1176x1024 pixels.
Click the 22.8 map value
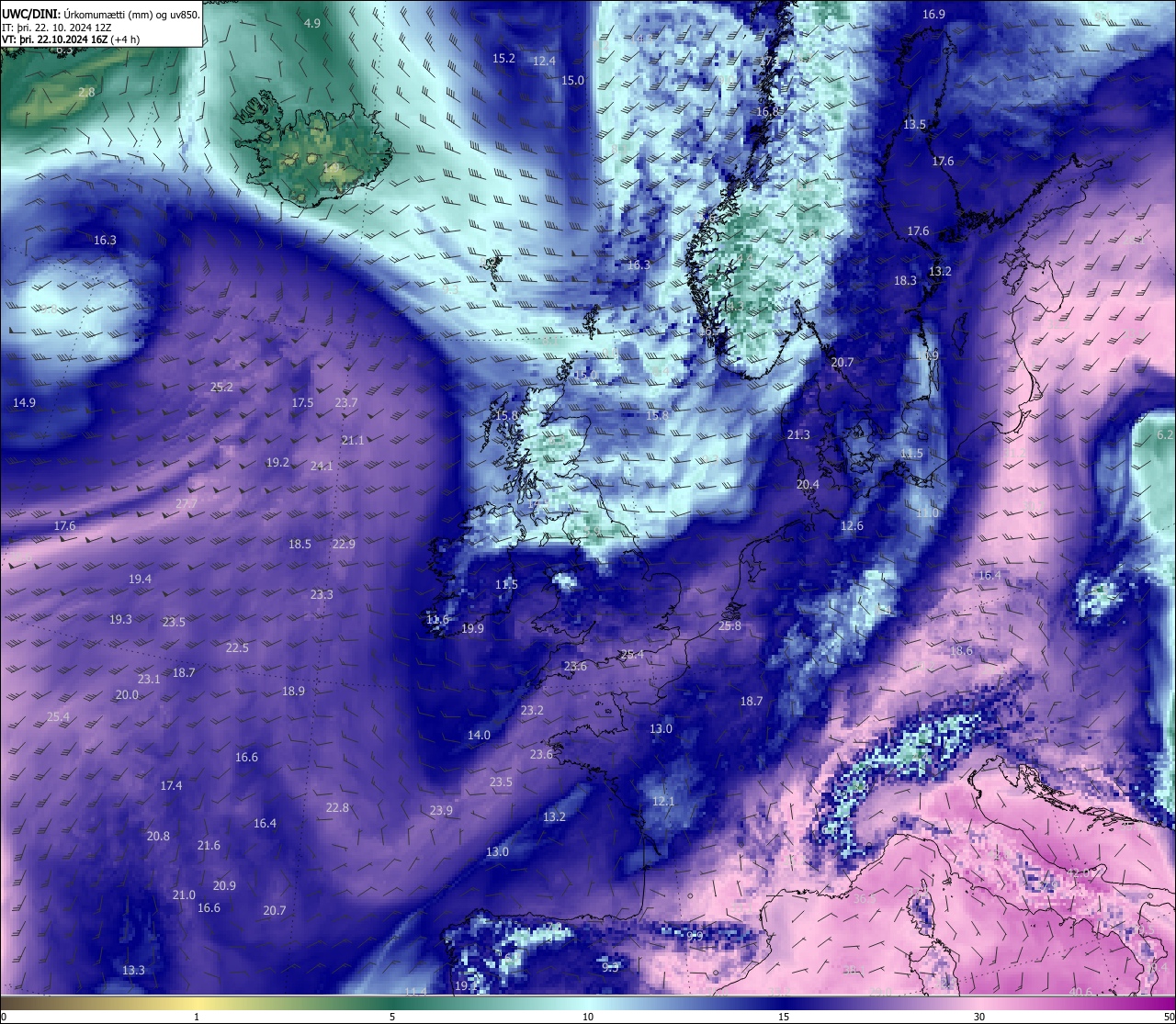click(x=337, y=807)
